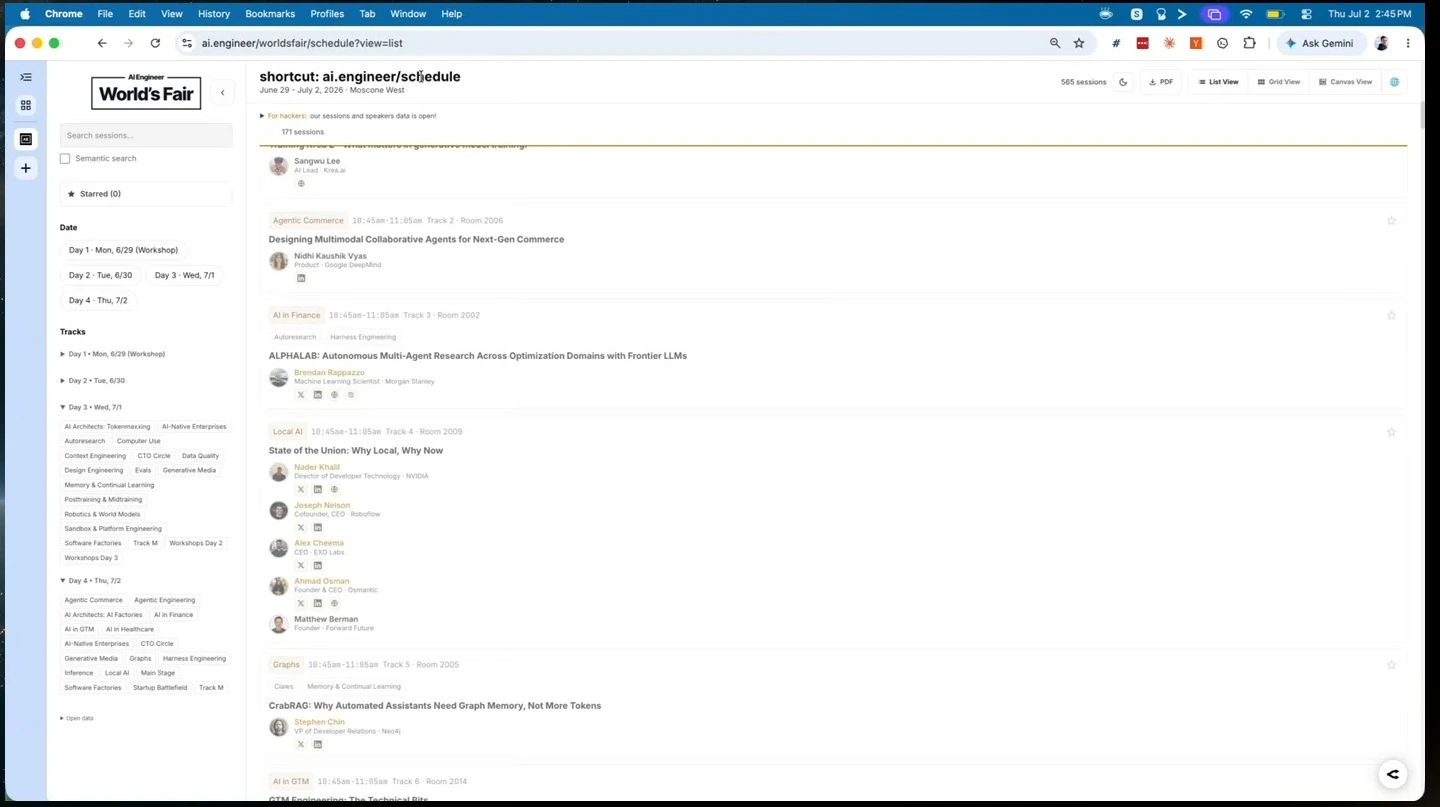Open Brendan Rappazzo's X profile icon

click(300, 395)
